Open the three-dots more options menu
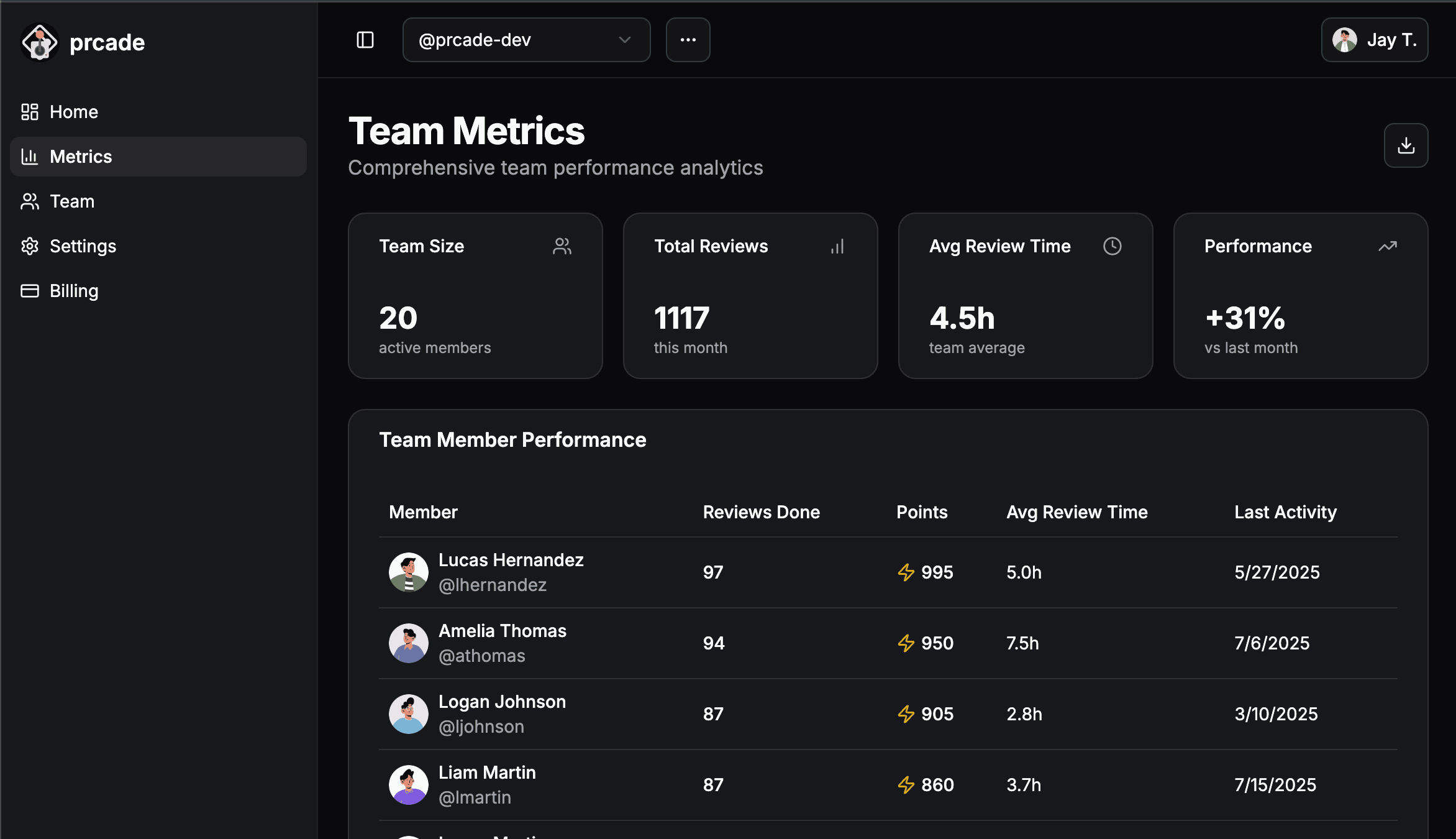This screenshot has height=839, width=1456. pyautogui.click(x=688, y=40)
